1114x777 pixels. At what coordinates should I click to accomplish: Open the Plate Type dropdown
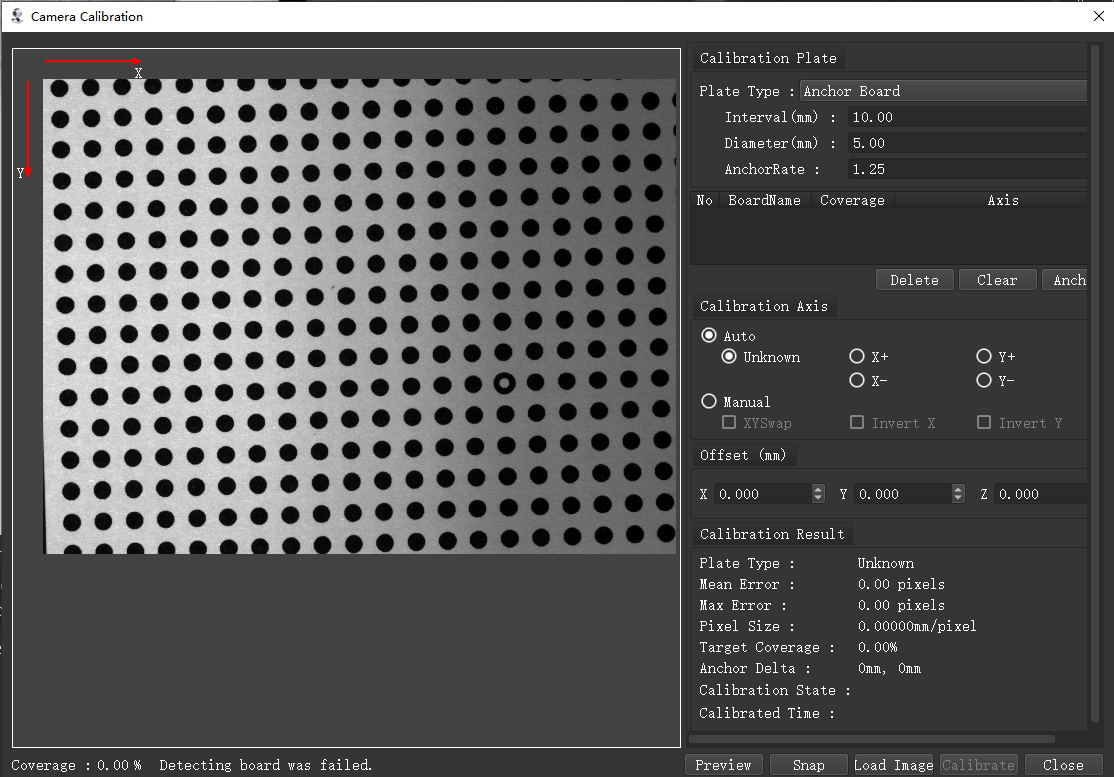coord(943,91)
